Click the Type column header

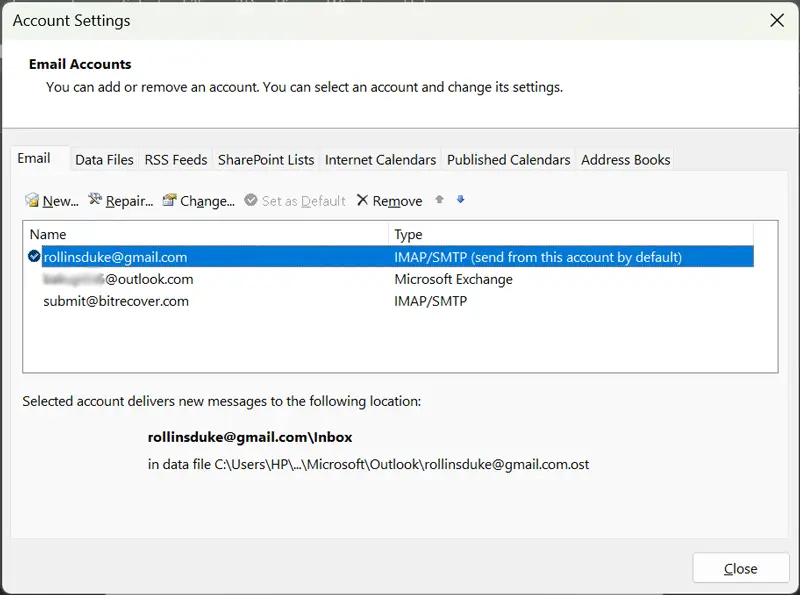(571, 234)
